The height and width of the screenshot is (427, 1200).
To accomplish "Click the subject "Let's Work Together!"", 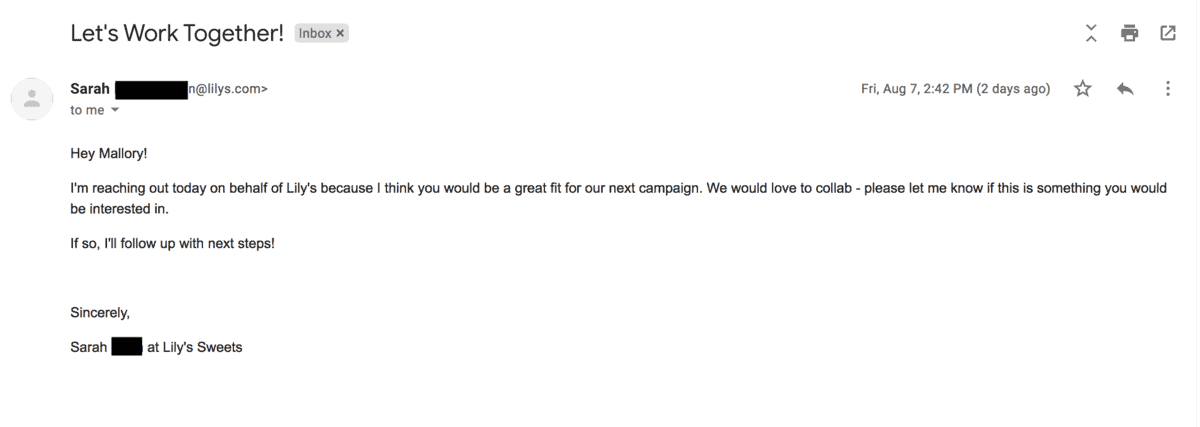I will [x=177, y=33].
